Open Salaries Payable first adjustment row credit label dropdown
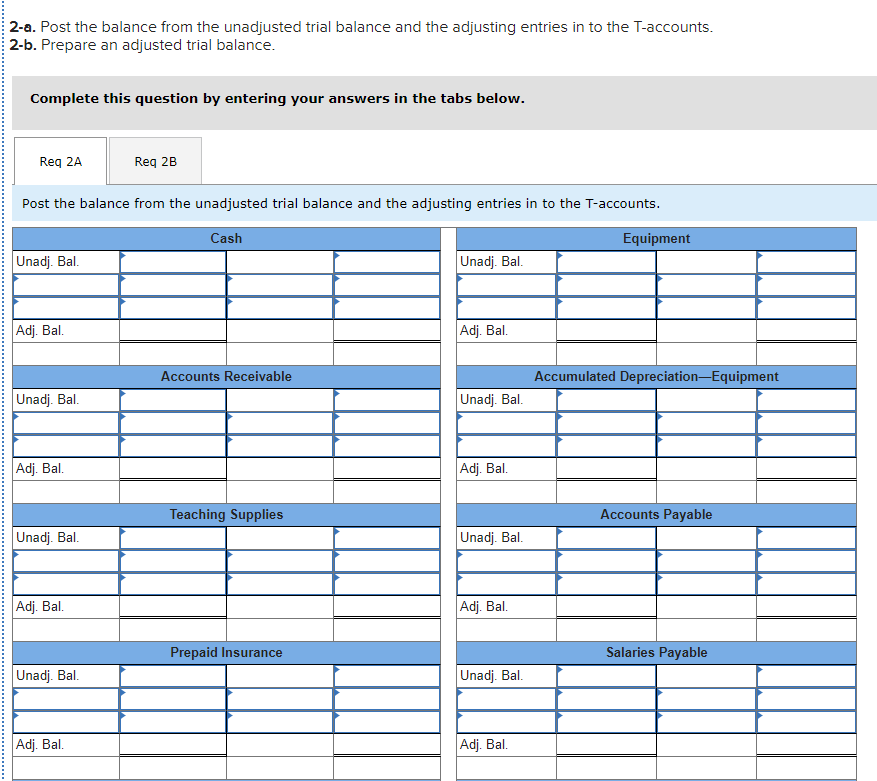Viewport: 877px width, 781px height. pyautogui.click(x=706, y=699)
